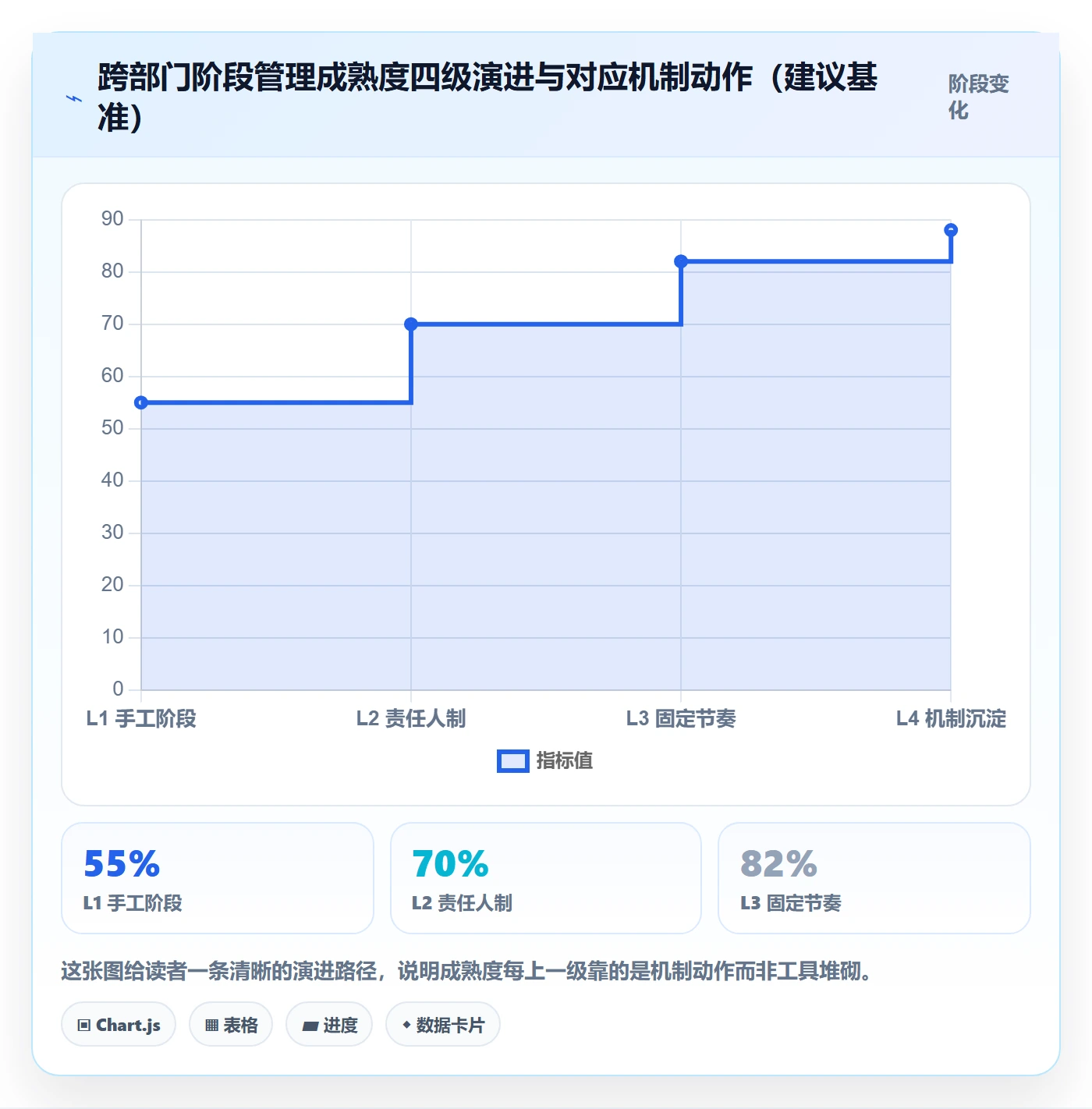The height and width of the screenshot is (1109, 1092).
Task: Click the lightning bolt icon beside the title
Action: click(x=74, y=98)
